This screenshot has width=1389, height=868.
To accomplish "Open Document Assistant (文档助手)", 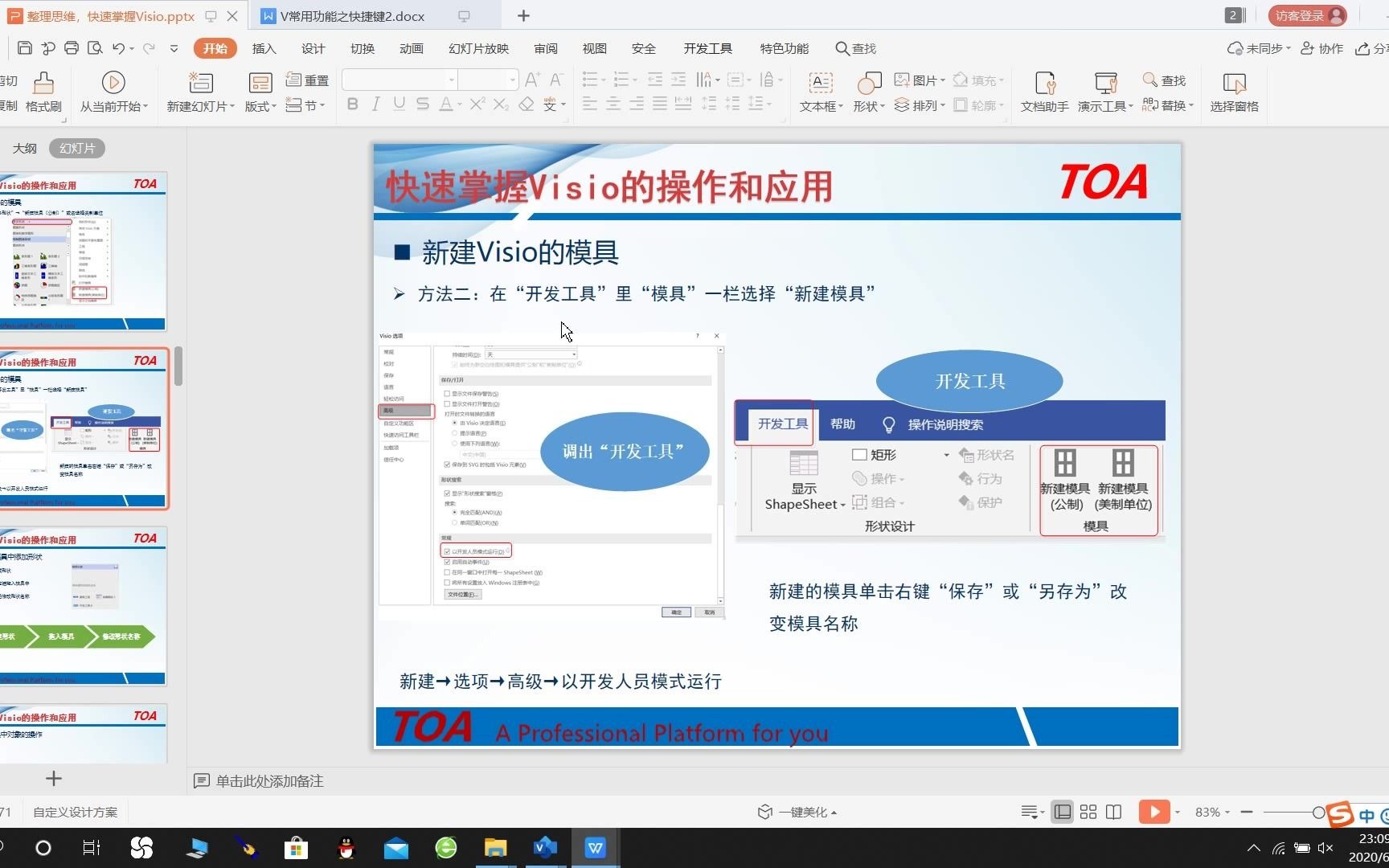I will (1044, 92).
